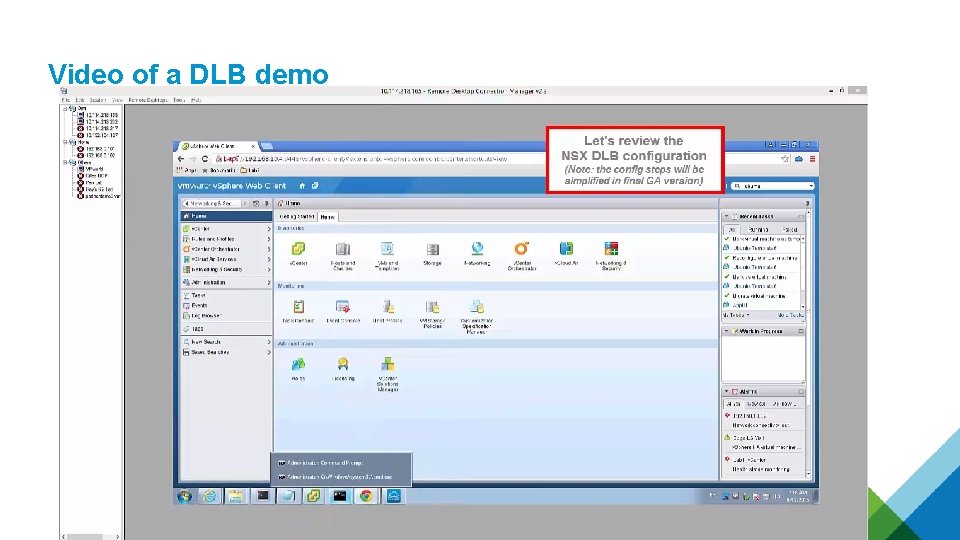The image size is (960, 540).
Task: Open the vCenter Solutions Manager icon
Action: 388,364
